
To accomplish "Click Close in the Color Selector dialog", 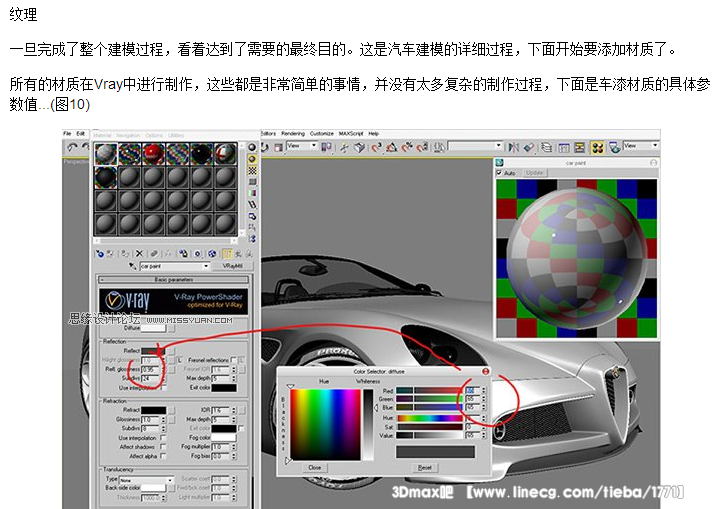I will (x=315, y=468).
